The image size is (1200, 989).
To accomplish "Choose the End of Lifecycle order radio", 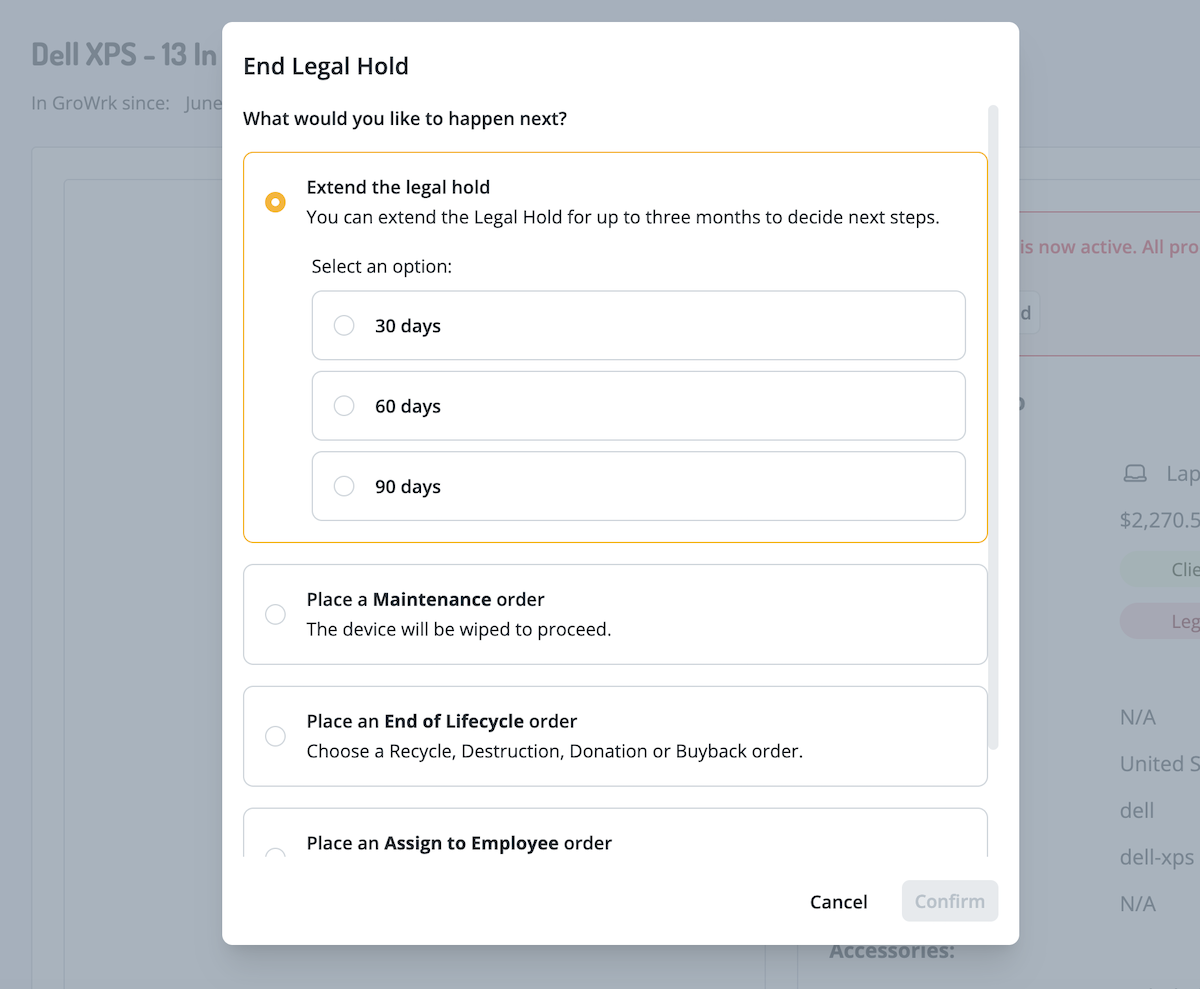I will pyautogui.click(x=275, y=736).
